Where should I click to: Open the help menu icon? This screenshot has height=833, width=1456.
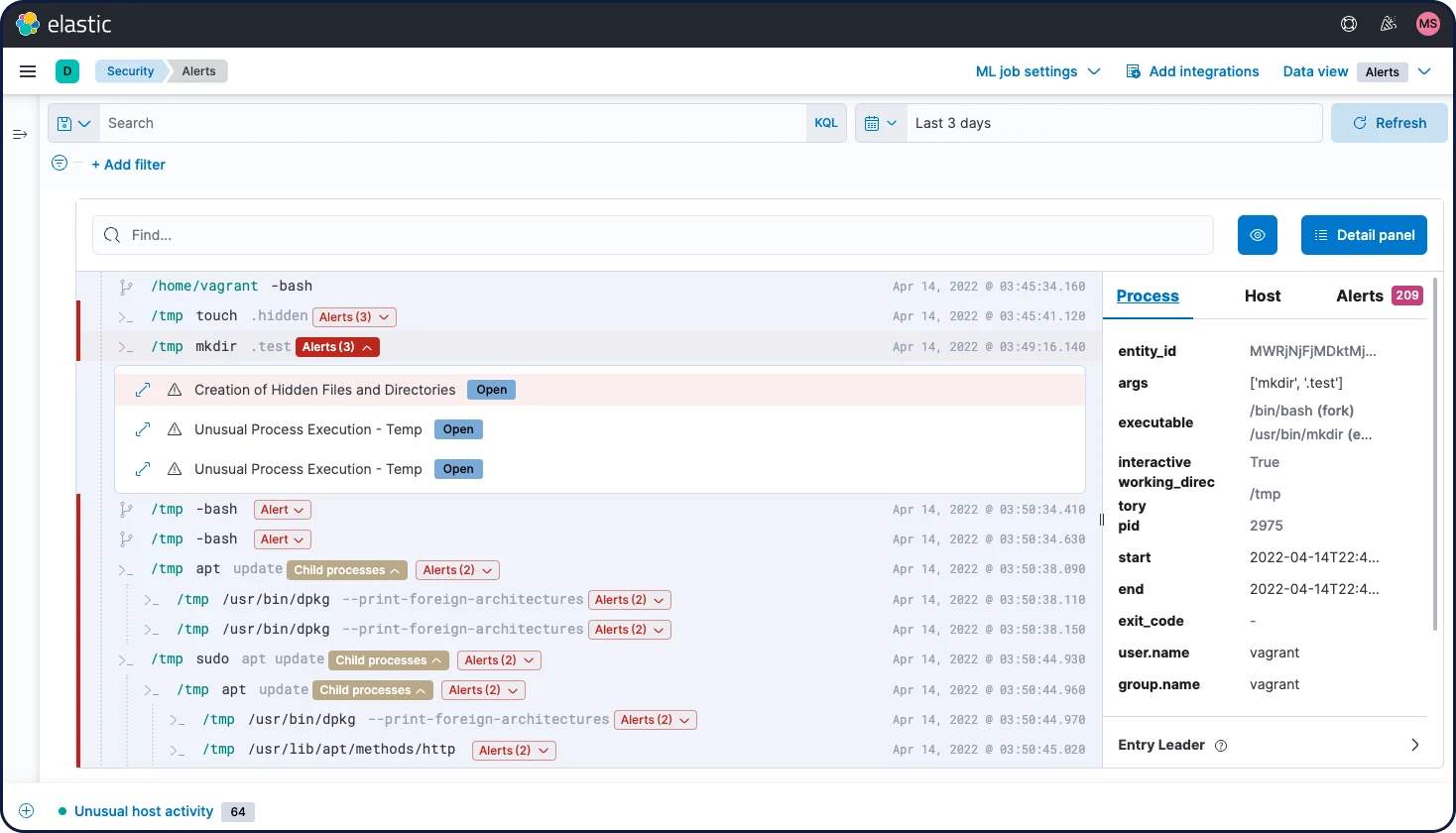1349,24
